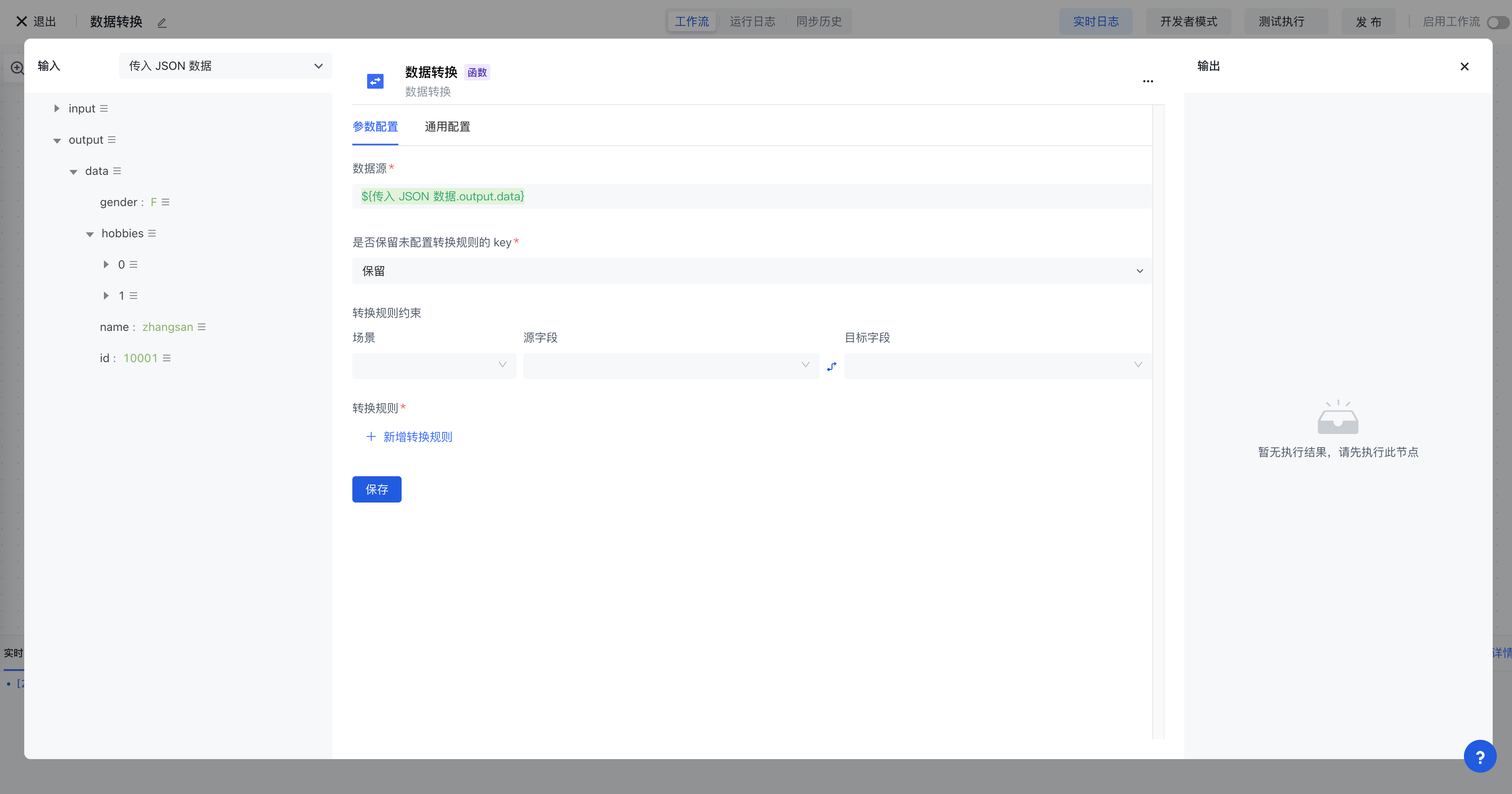
Task: Switch to the 通用配置 tab
Action: click(x=447, y=127)
